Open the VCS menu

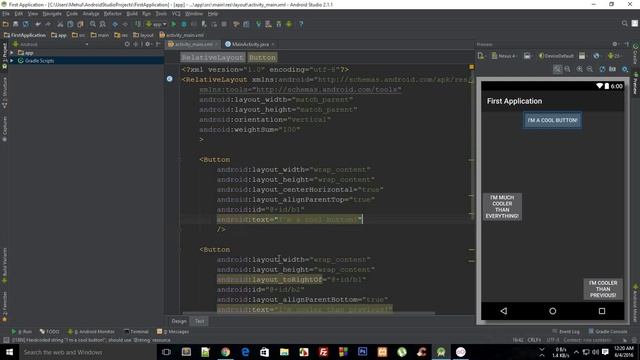coord(176,14)
